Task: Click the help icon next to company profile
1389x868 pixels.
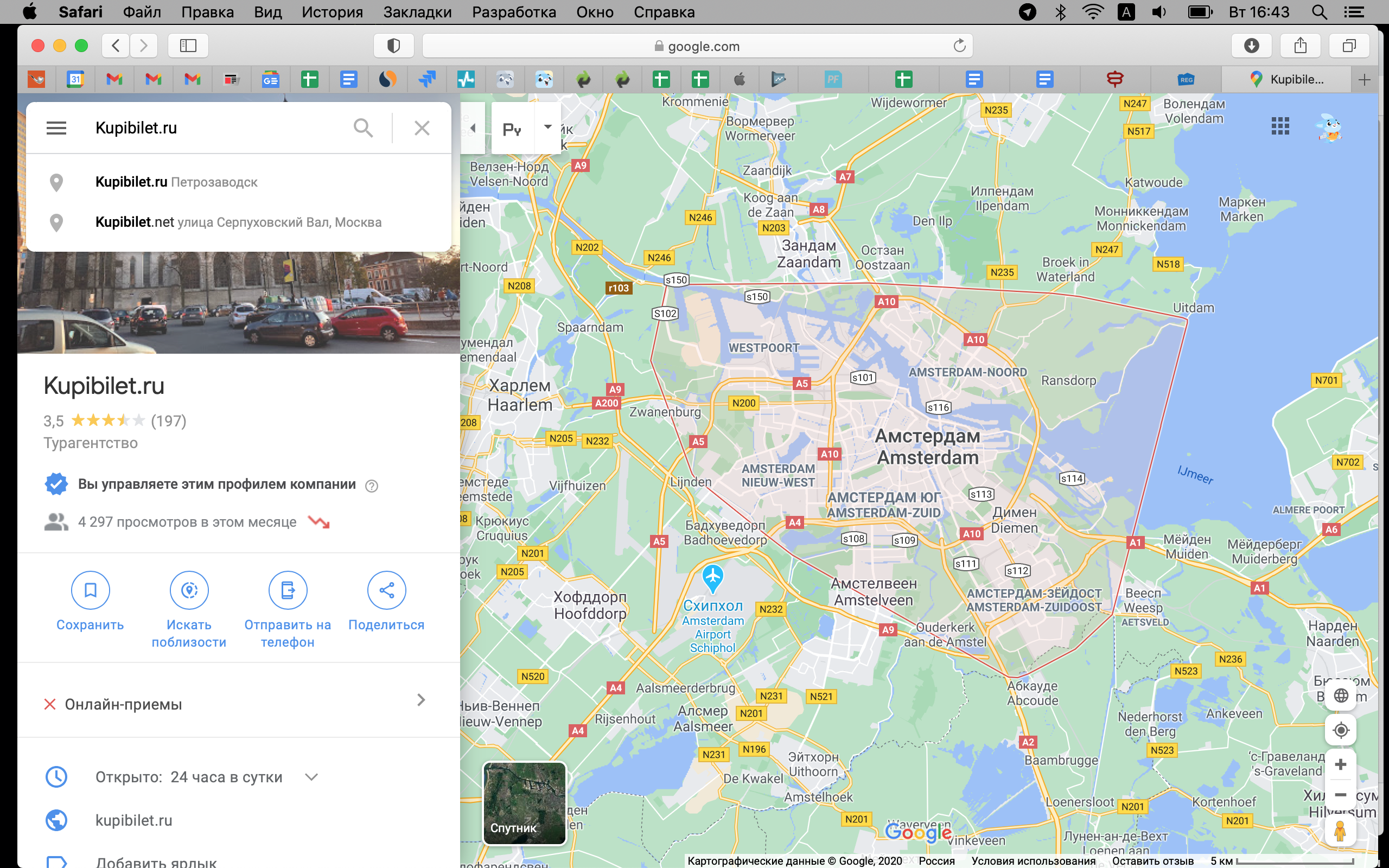Action: point(371,486)
